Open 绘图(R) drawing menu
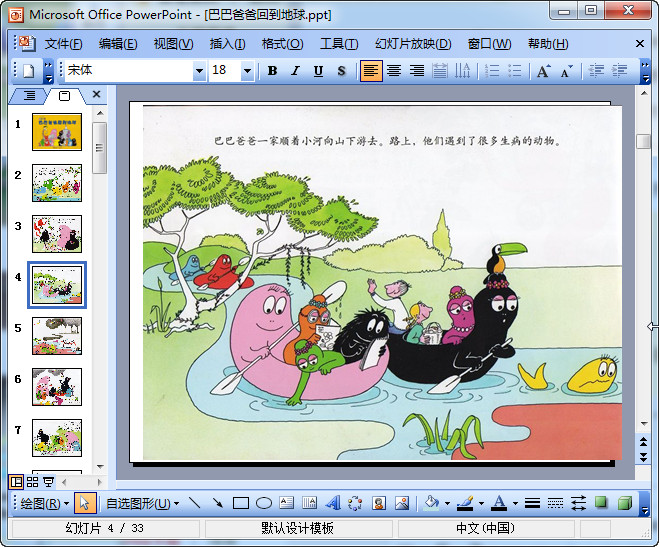659x547 pixels. click(x=45, y=503)
